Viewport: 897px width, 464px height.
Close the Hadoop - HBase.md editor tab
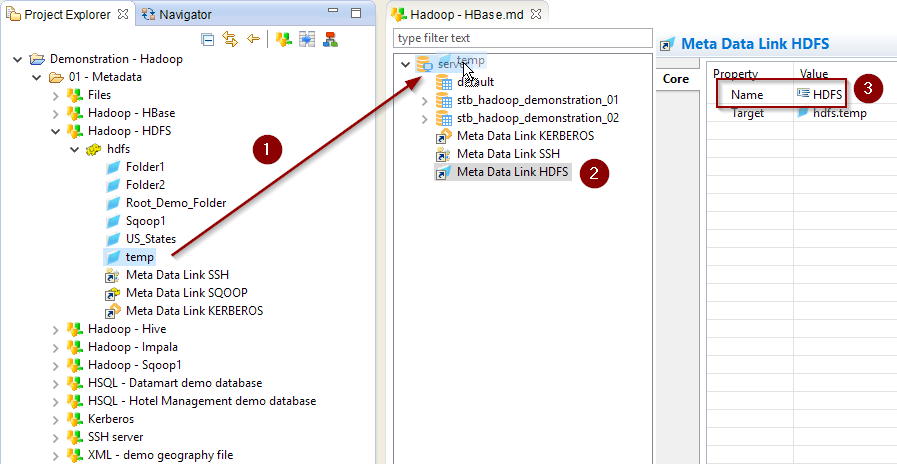[x=536, y=15]
